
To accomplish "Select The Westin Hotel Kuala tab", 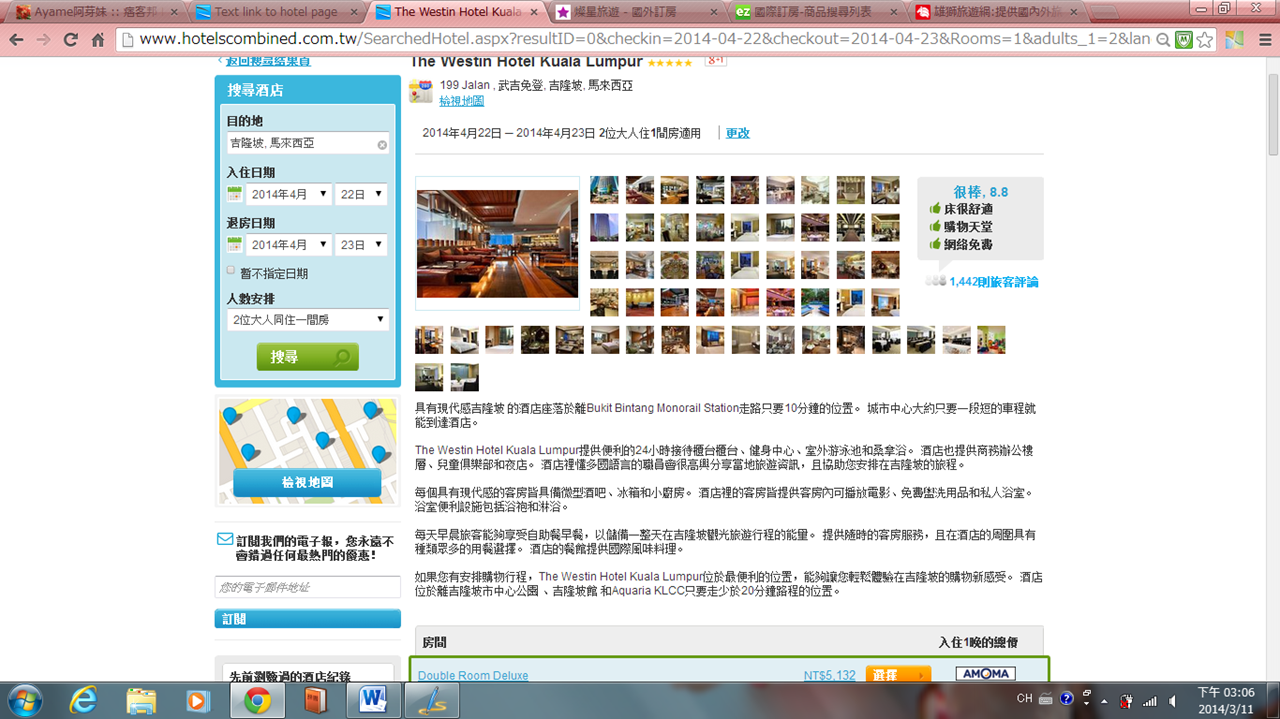I will click(455, 12).
